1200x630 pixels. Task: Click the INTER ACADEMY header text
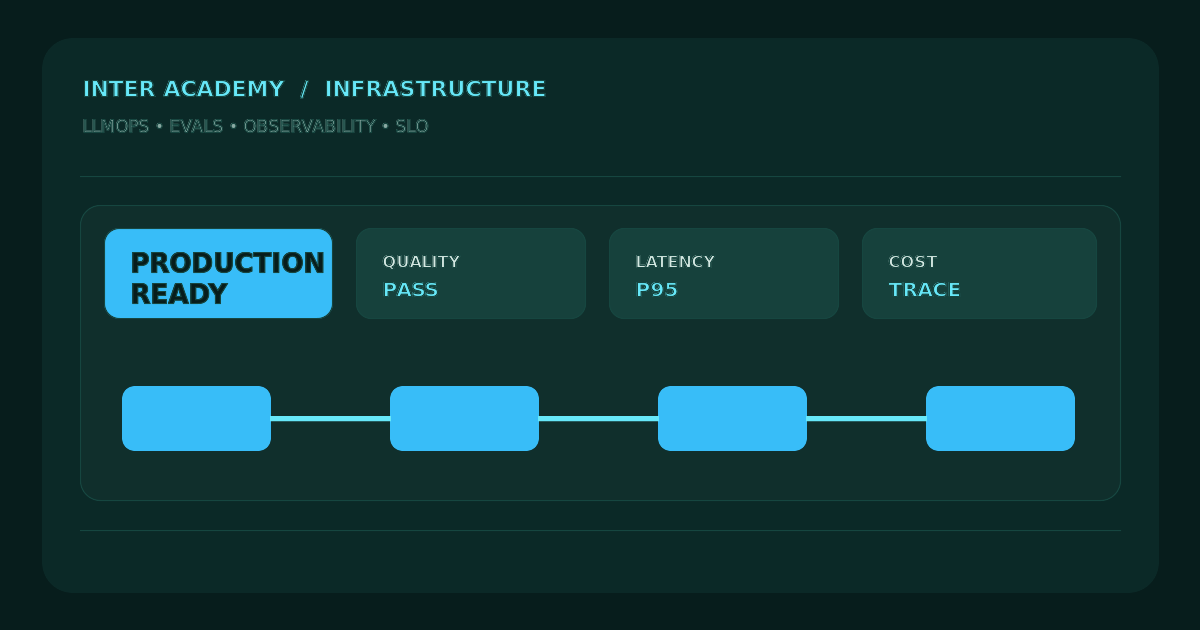point(184,89)
